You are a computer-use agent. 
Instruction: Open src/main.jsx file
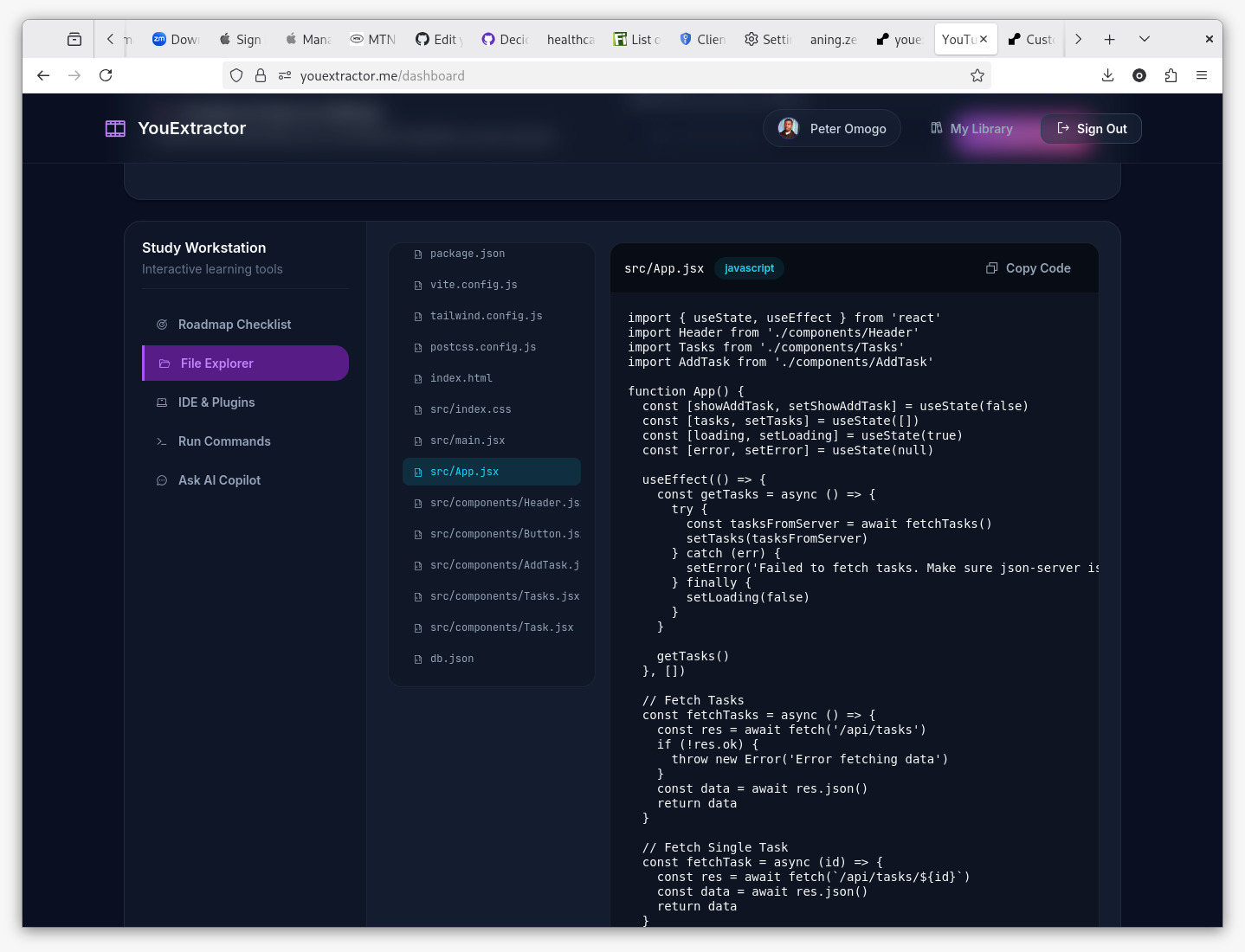pyautogui.click(x=492, y=441)
